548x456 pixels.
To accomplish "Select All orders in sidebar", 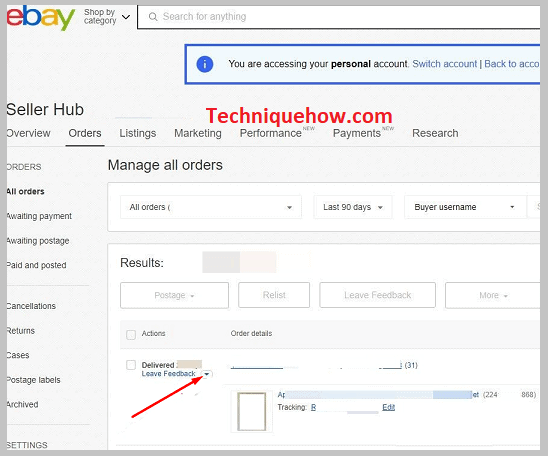I will [25, 191].
